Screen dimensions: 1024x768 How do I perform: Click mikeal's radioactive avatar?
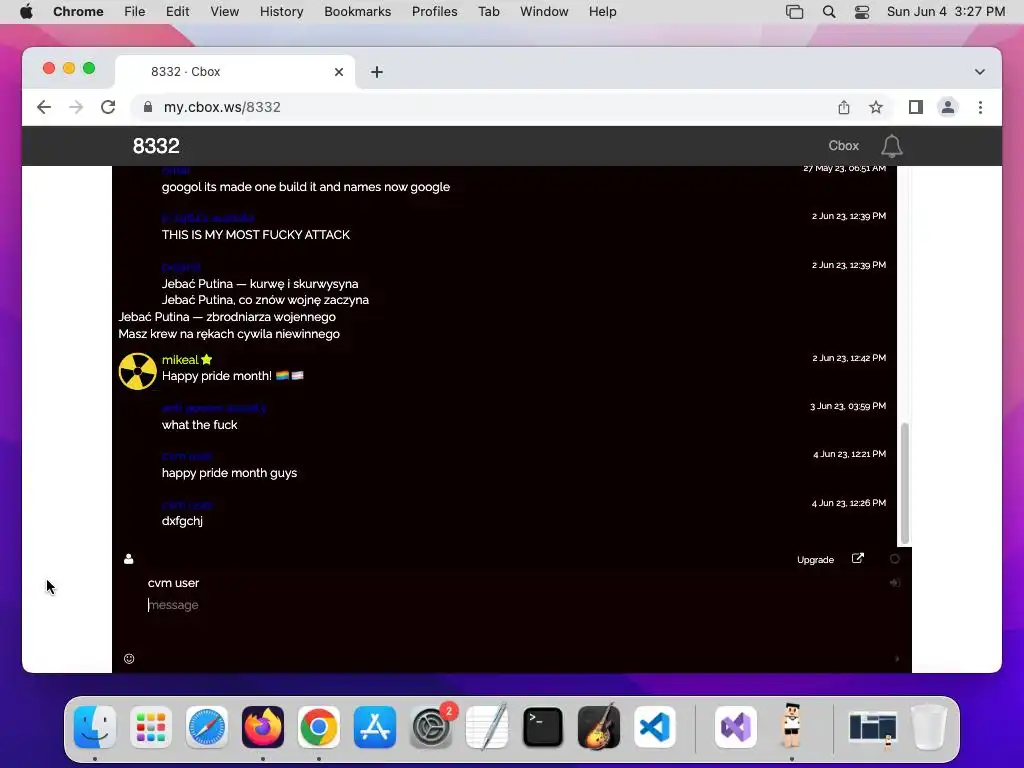coord(137,371)
